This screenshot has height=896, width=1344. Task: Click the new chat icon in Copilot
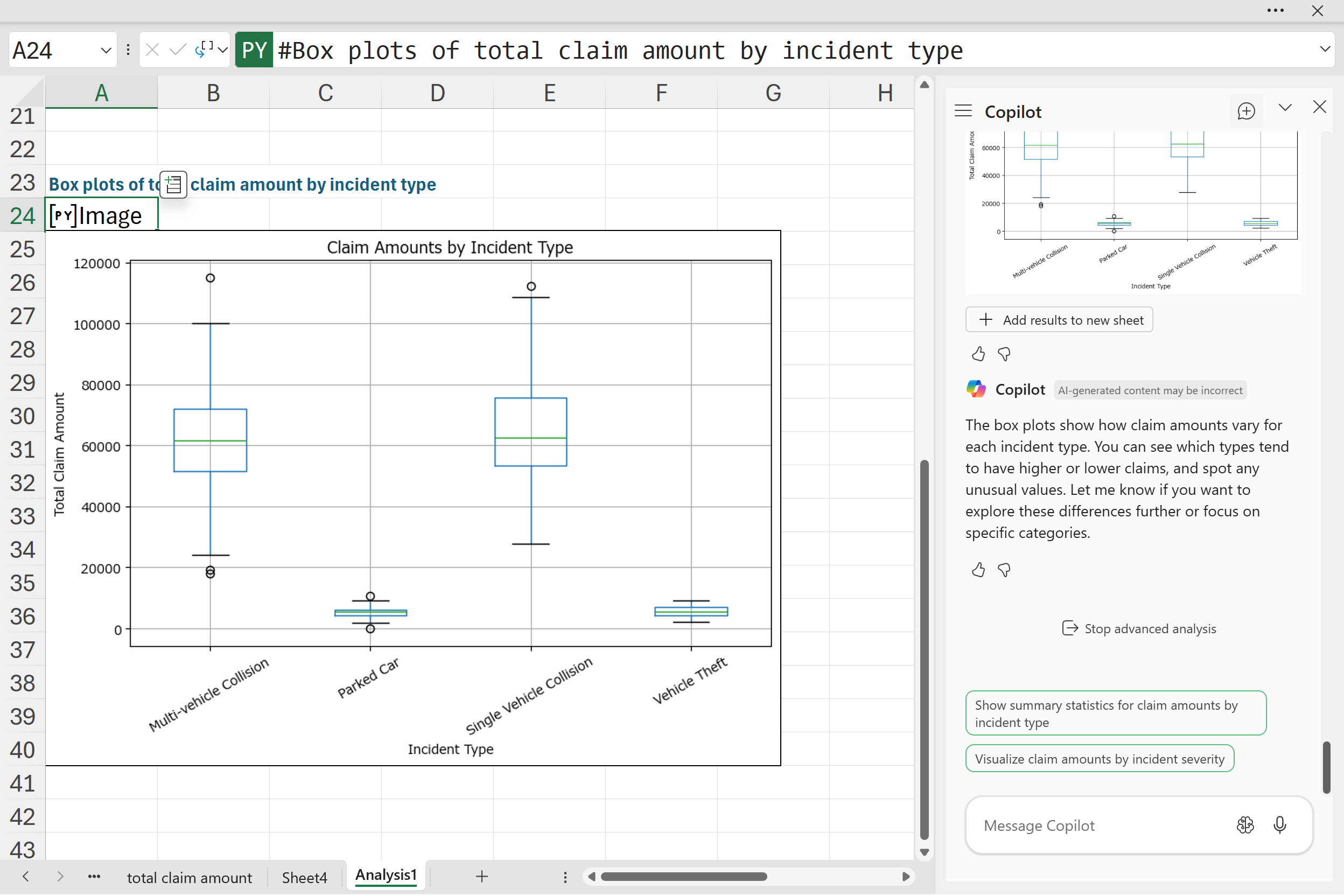pos(1245,111)
